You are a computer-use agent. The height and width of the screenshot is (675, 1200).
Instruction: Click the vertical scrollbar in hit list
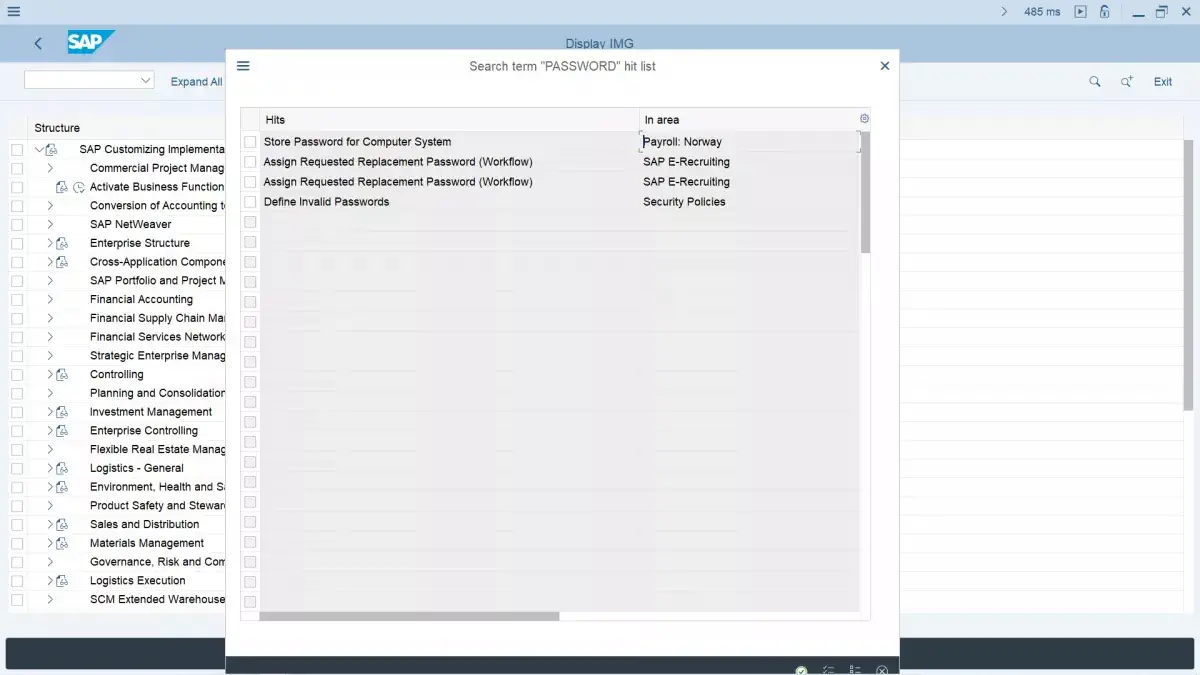click(865, 192)
